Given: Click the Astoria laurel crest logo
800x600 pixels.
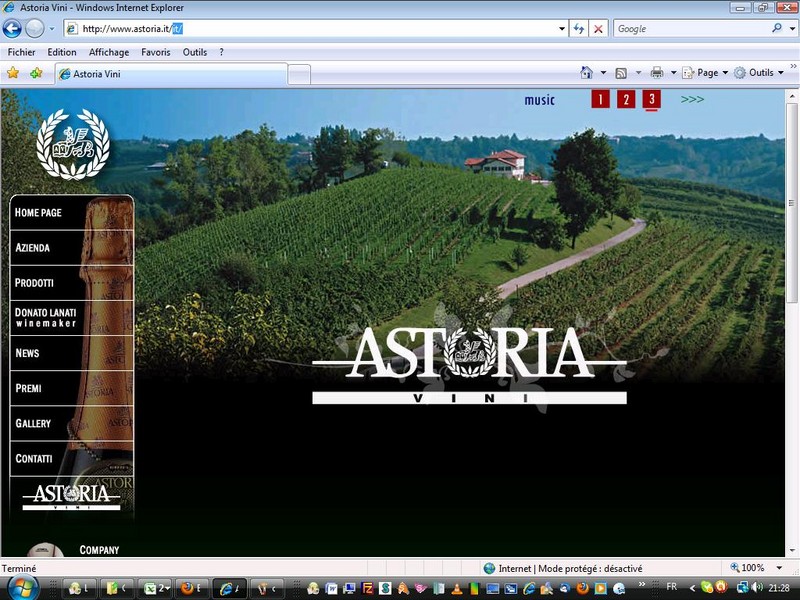Looking at the screenshot, I should 73,144.
